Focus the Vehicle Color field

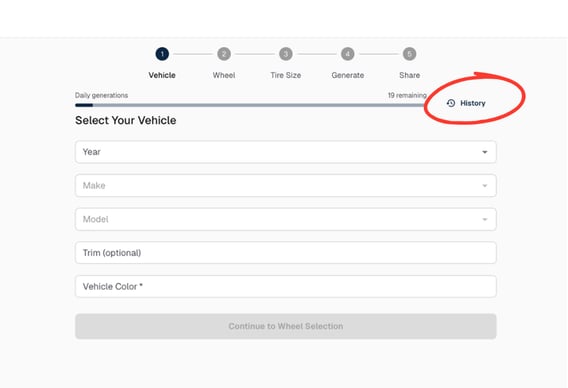(286, 286)
